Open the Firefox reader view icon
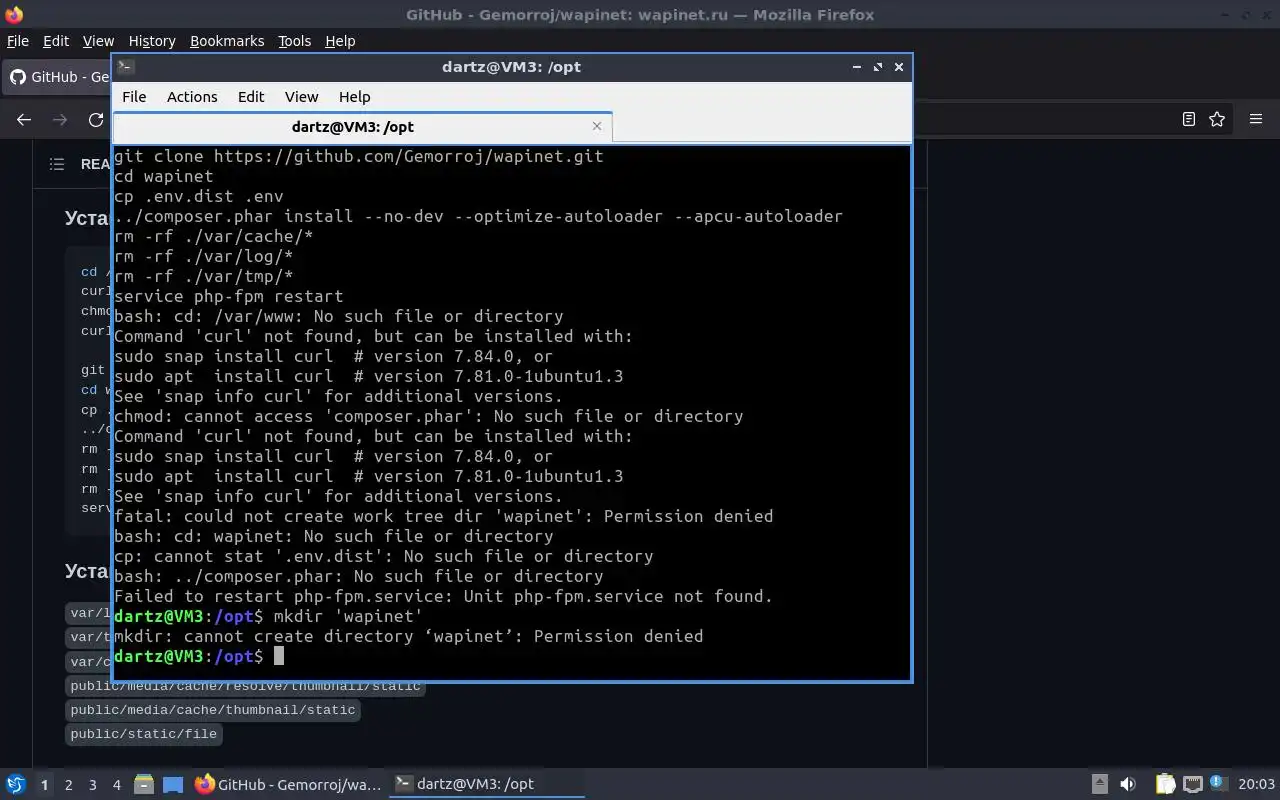 1188,119
